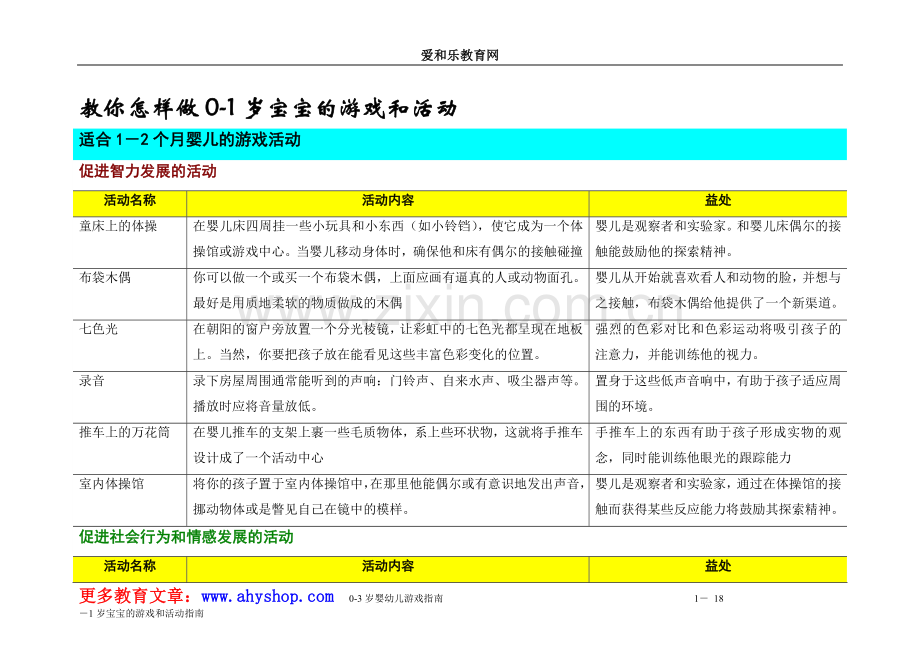
Task: Click the 室内体操馆 activity cell
Action: click(x=112, y=484)
